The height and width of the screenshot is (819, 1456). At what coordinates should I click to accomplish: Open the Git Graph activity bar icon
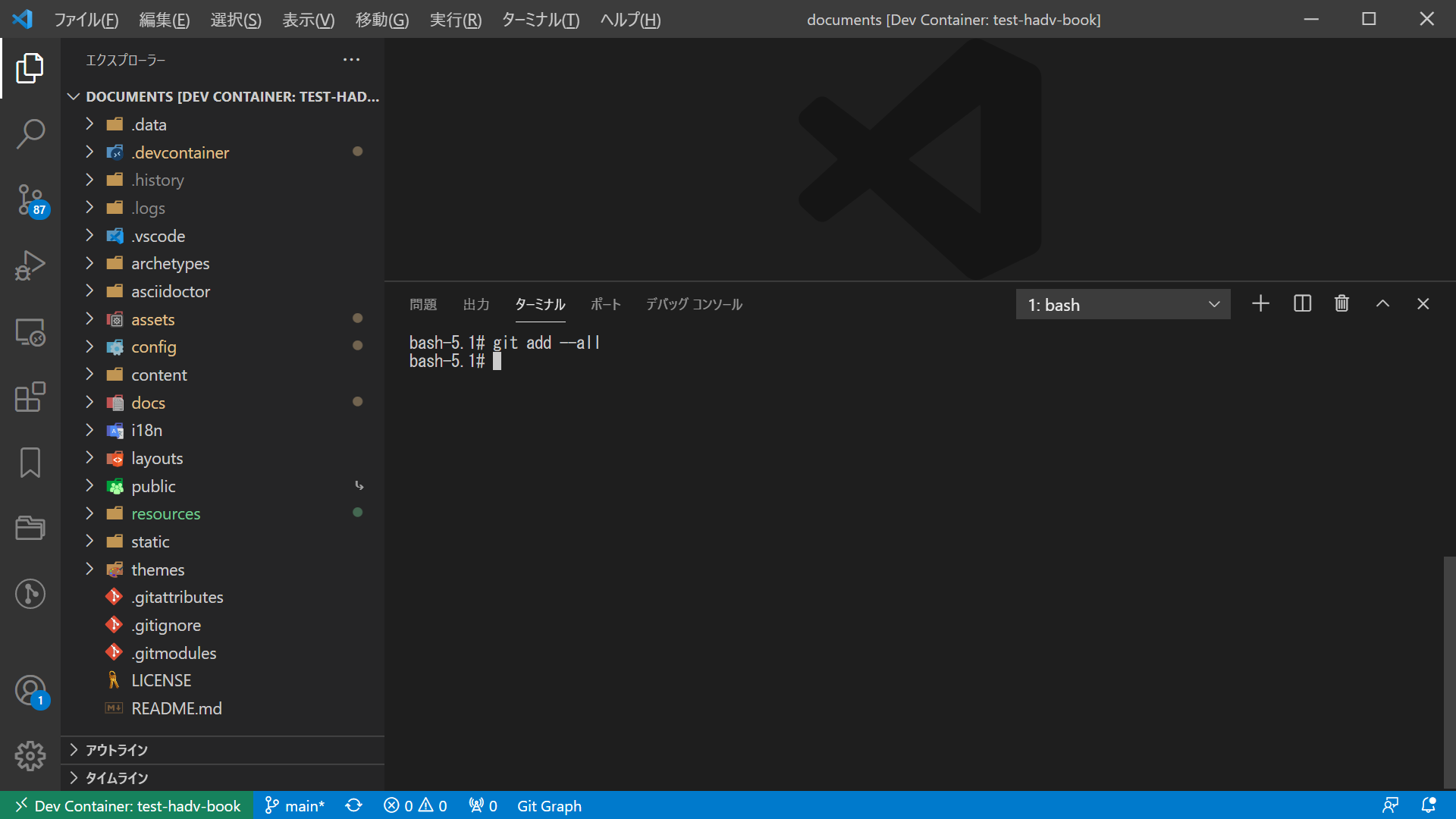coord(30,594)
